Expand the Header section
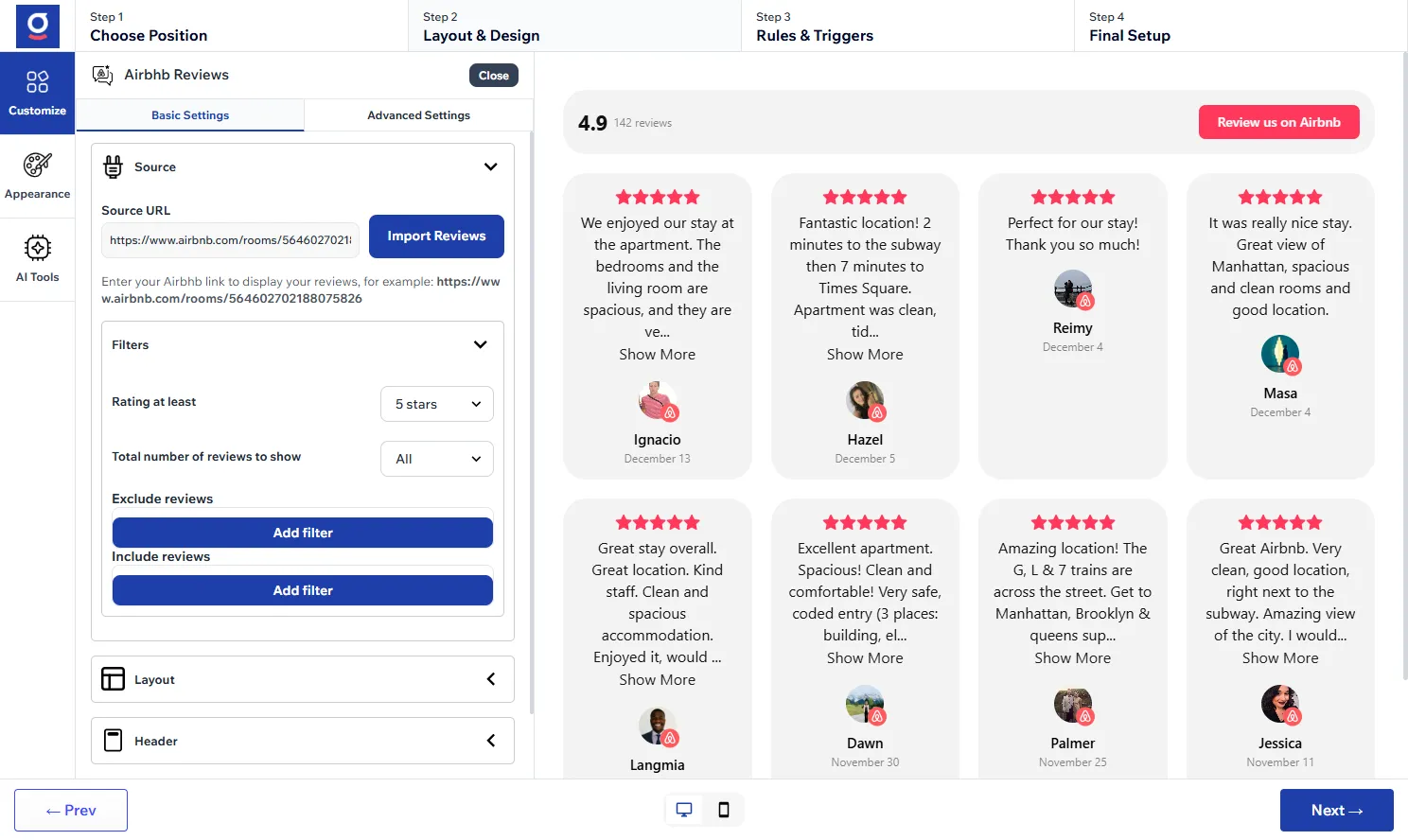This screenshot has height=840, width=1408. click(303, 741)
